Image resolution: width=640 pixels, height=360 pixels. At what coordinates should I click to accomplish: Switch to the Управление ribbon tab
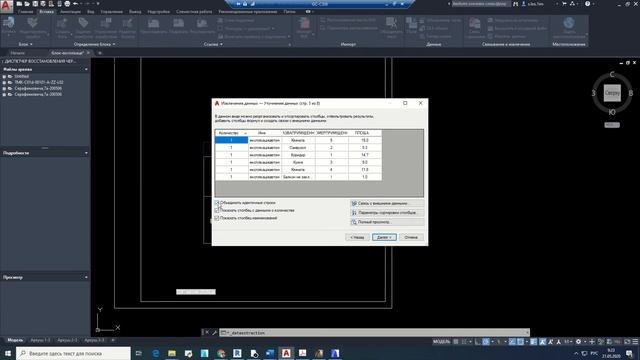(x=111, y=12)
